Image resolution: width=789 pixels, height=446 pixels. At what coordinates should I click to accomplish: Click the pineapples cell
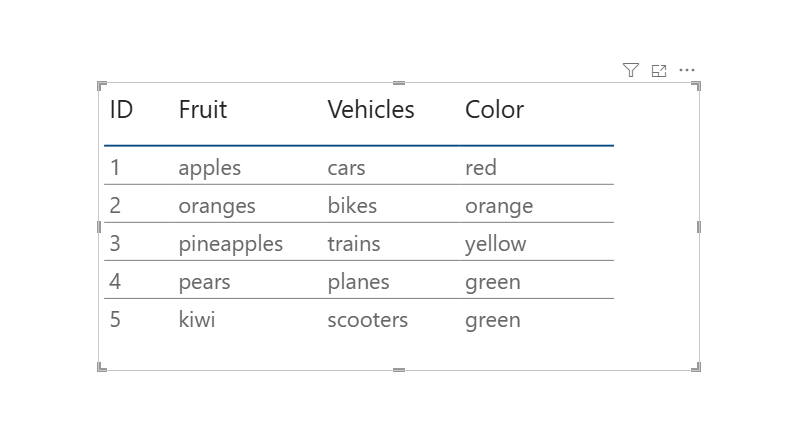point(231,244)
